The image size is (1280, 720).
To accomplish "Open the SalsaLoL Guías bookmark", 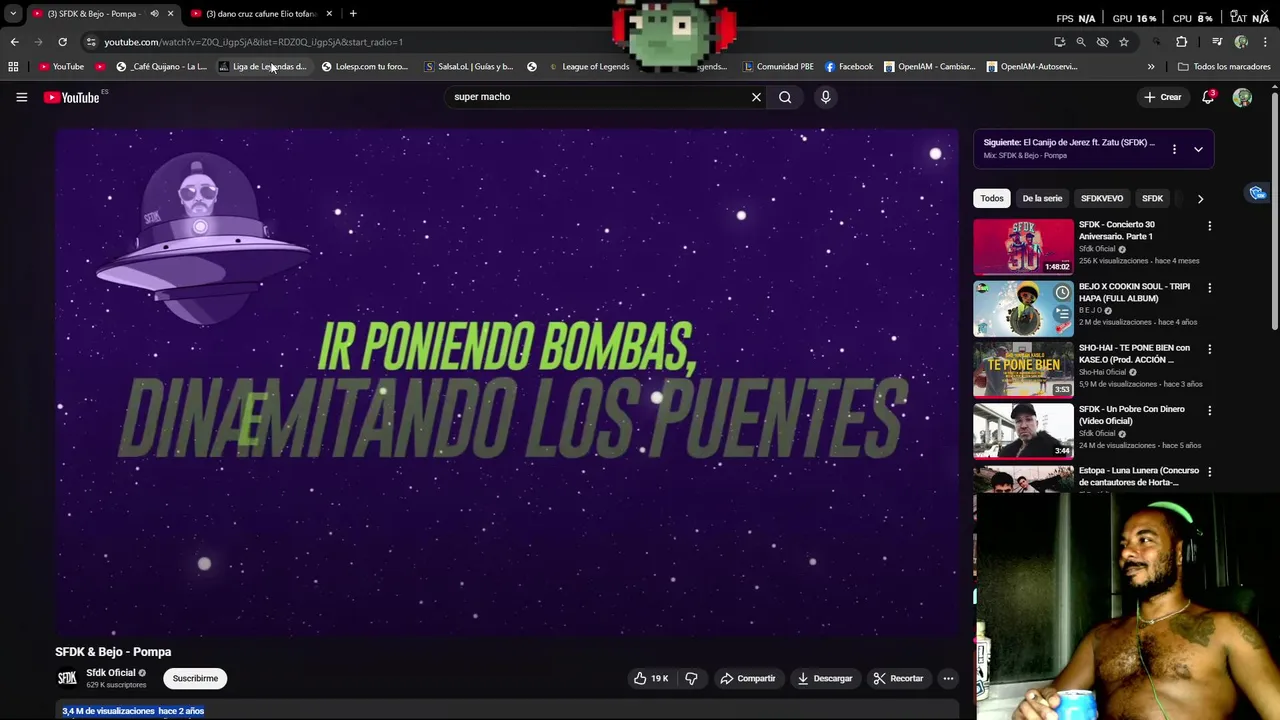I will [x=469, y=67].
